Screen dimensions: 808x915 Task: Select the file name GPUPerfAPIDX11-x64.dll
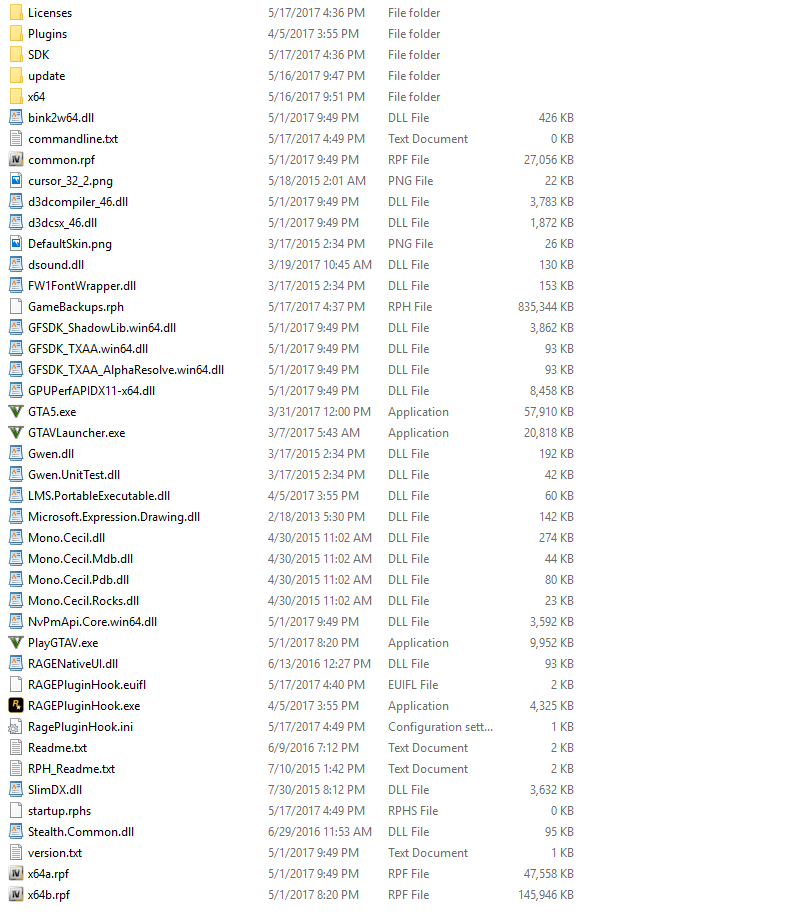(x=92, y=391)
